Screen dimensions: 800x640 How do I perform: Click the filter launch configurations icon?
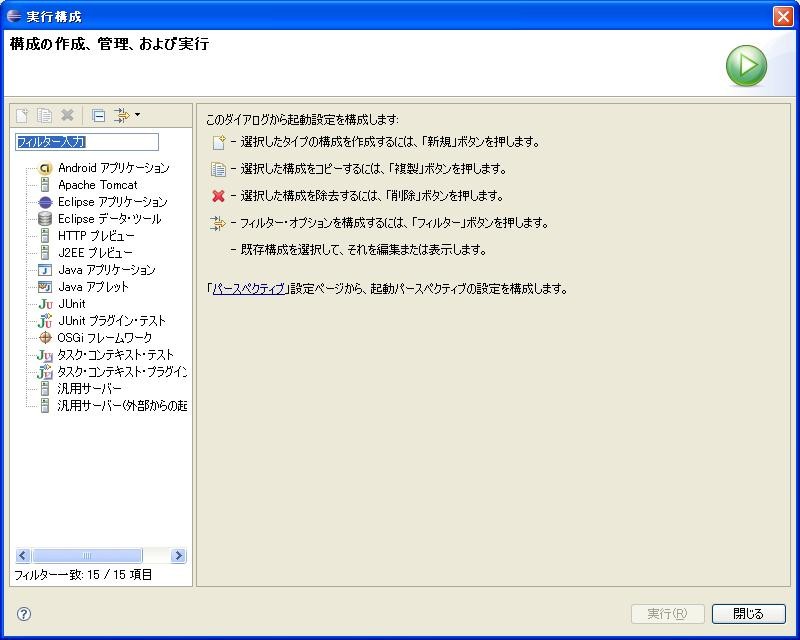(x=120, y=114)
